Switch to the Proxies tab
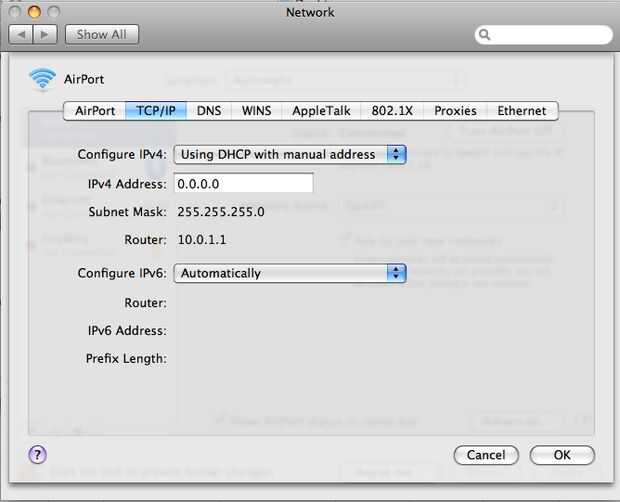The height and width of the screenshot is (502, 620). coord(455,111)
